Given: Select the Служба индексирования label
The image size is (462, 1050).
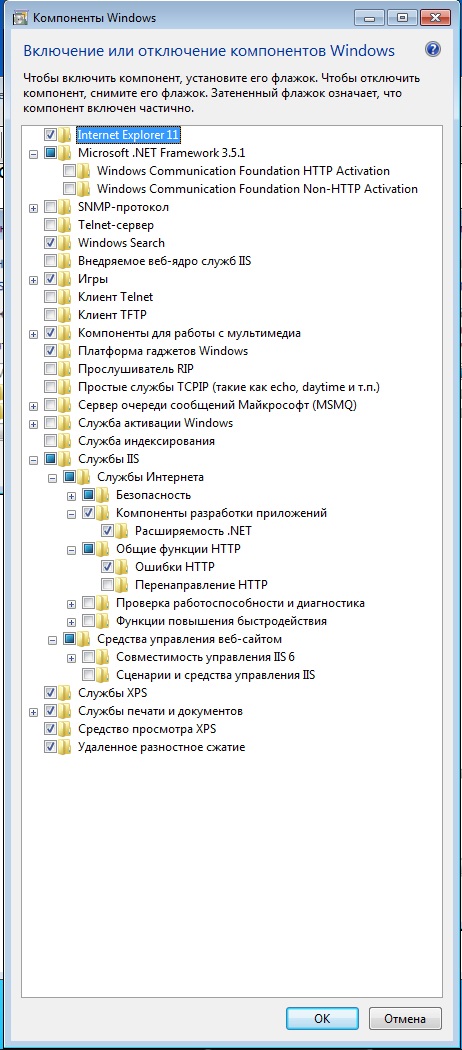Looking at the screenshot, I should (146, 441).
